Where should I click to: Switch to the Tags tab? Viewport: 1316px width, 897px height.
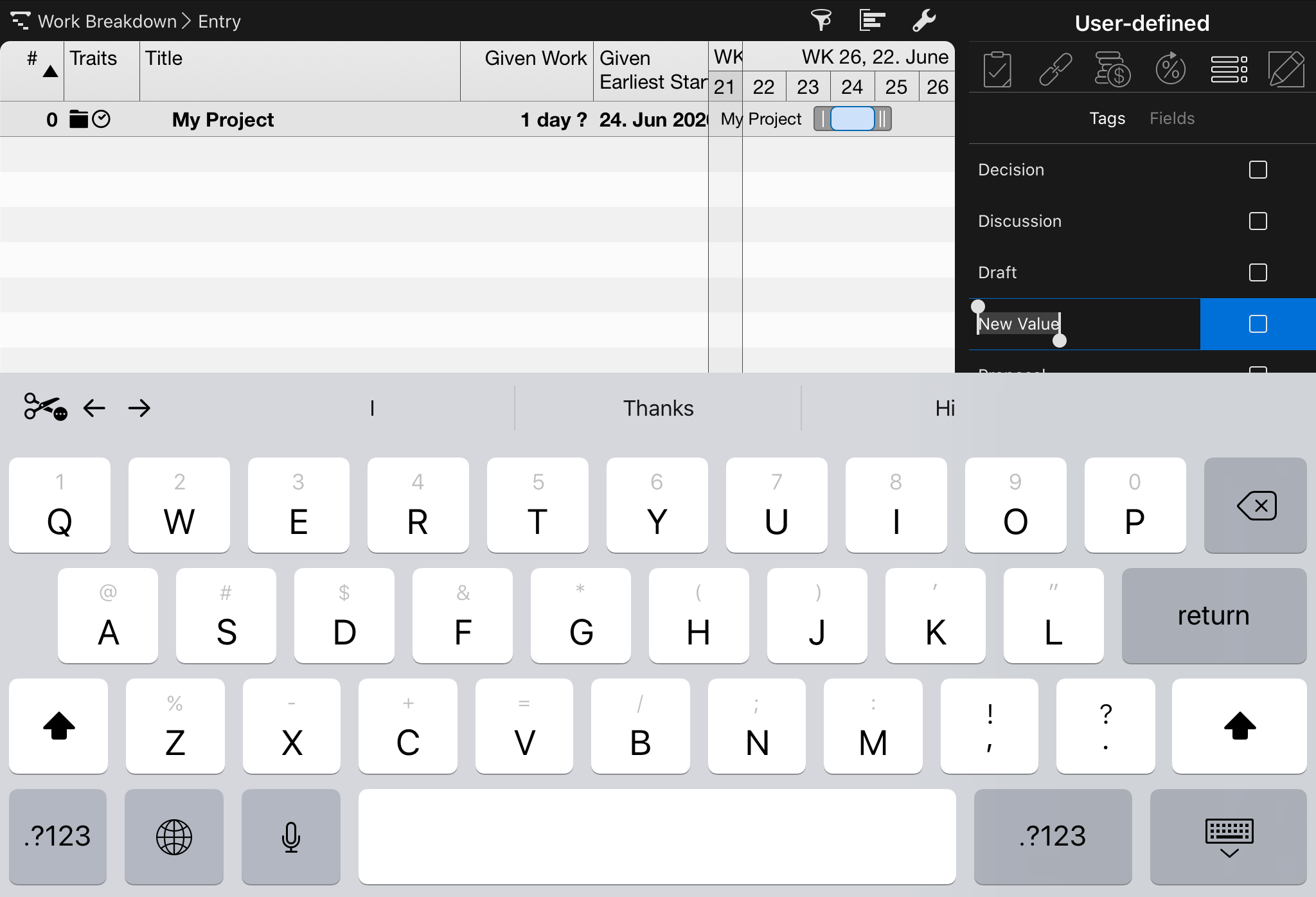click(x=1107, y=119)
